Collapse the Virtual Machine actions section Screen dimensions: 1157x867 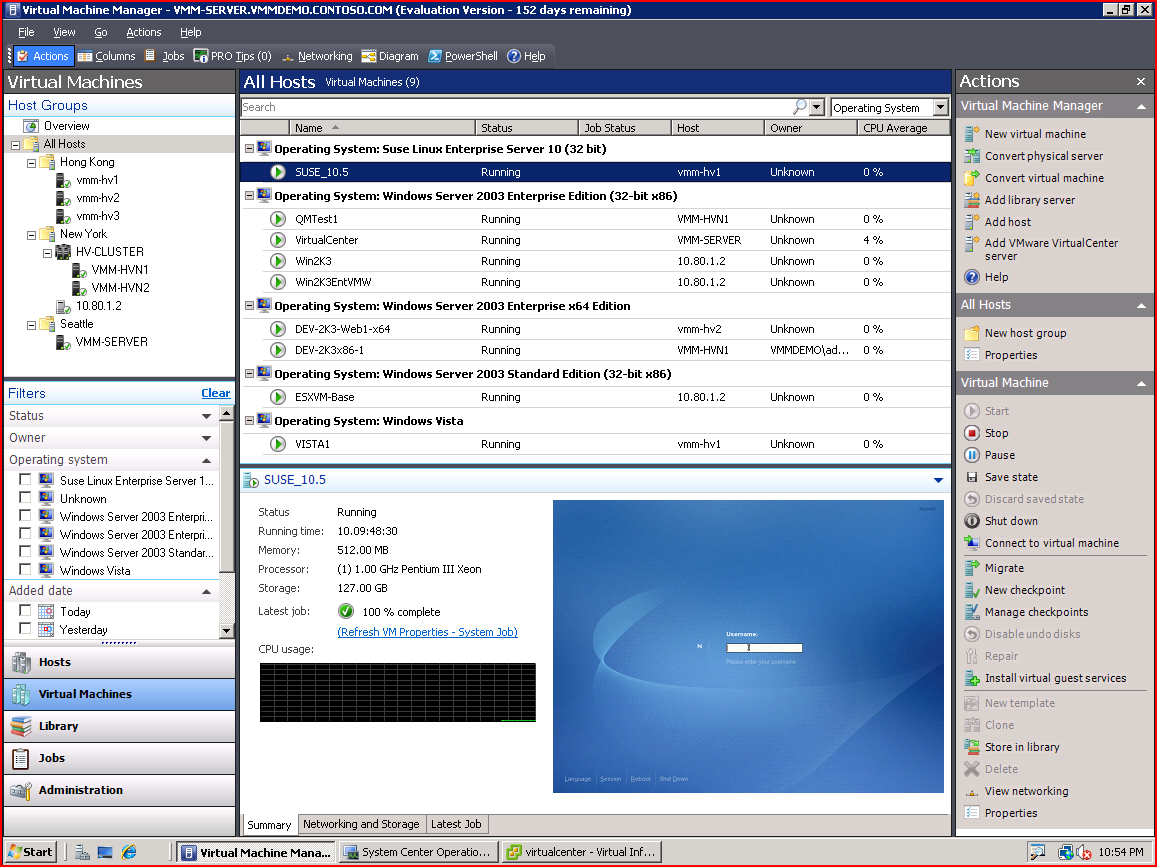coord(1141,383)
